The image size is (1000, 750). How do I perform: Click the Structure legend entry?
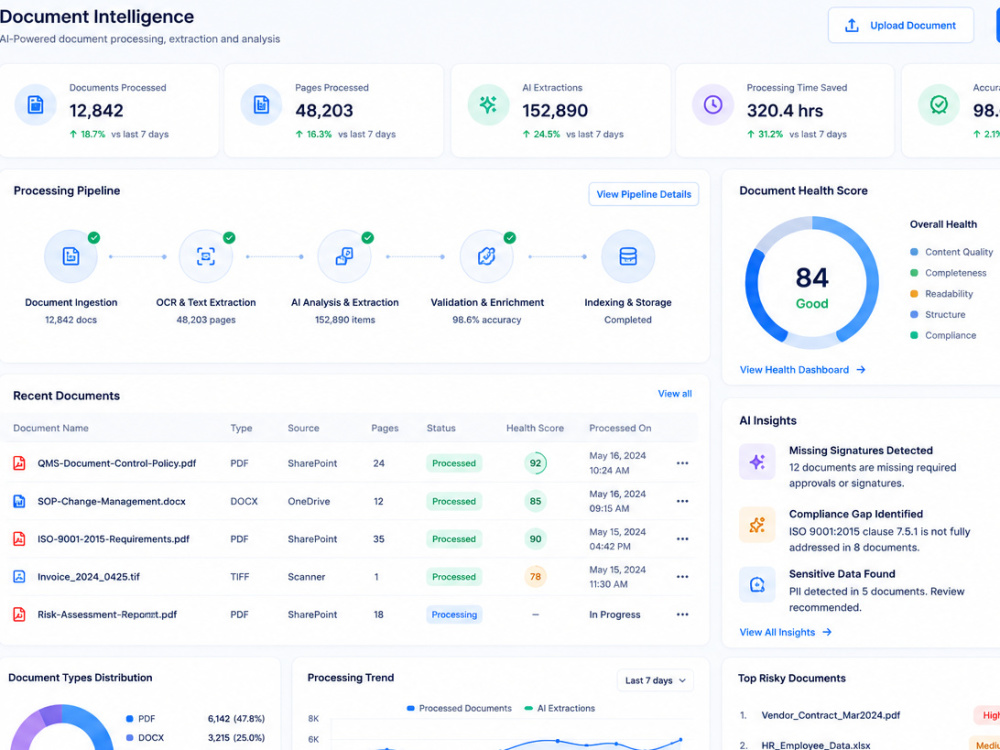938,314
